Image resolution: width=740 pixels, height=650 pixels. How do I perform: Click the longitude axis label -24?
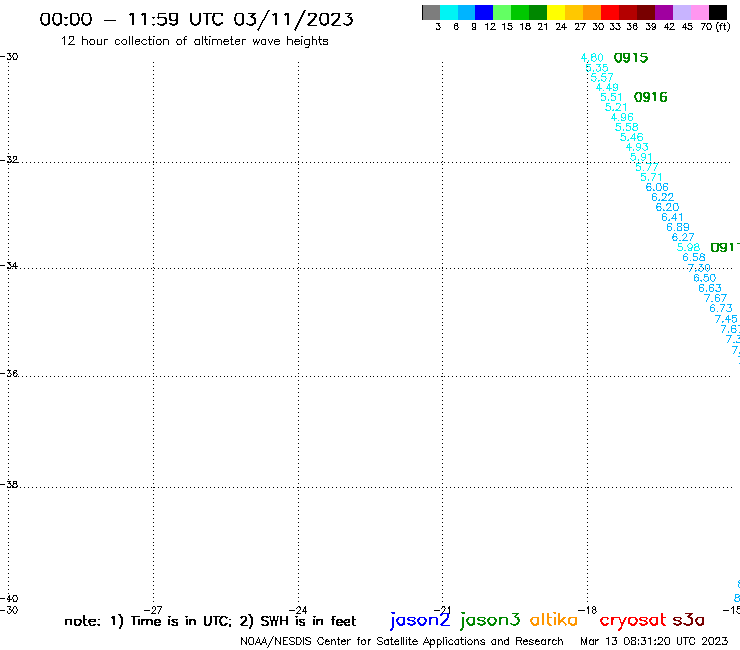pyautogui.click(x=298, y=610)
